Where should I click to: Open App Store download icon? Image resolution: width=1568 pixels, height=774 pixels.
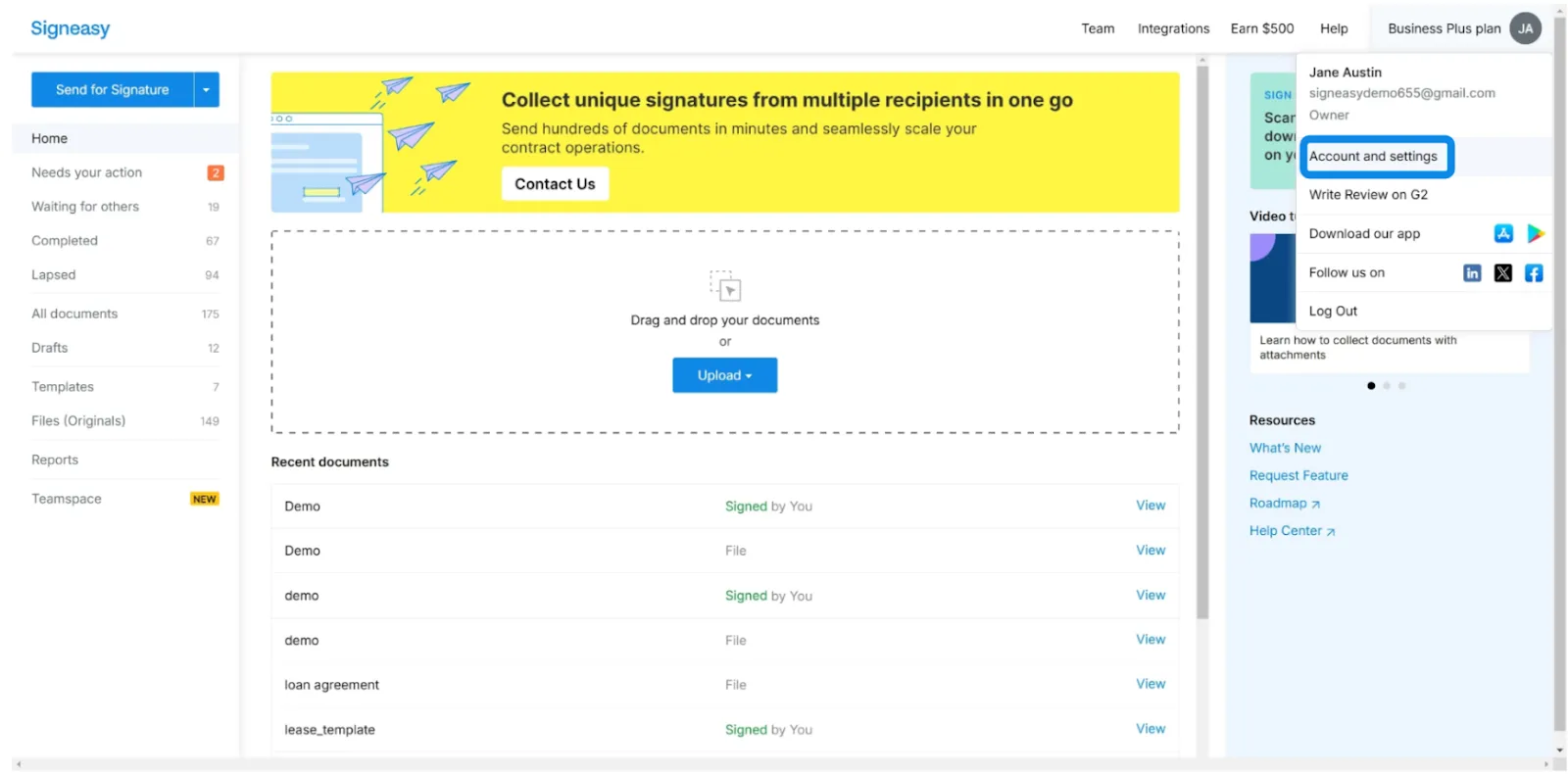click(1503, 233)
